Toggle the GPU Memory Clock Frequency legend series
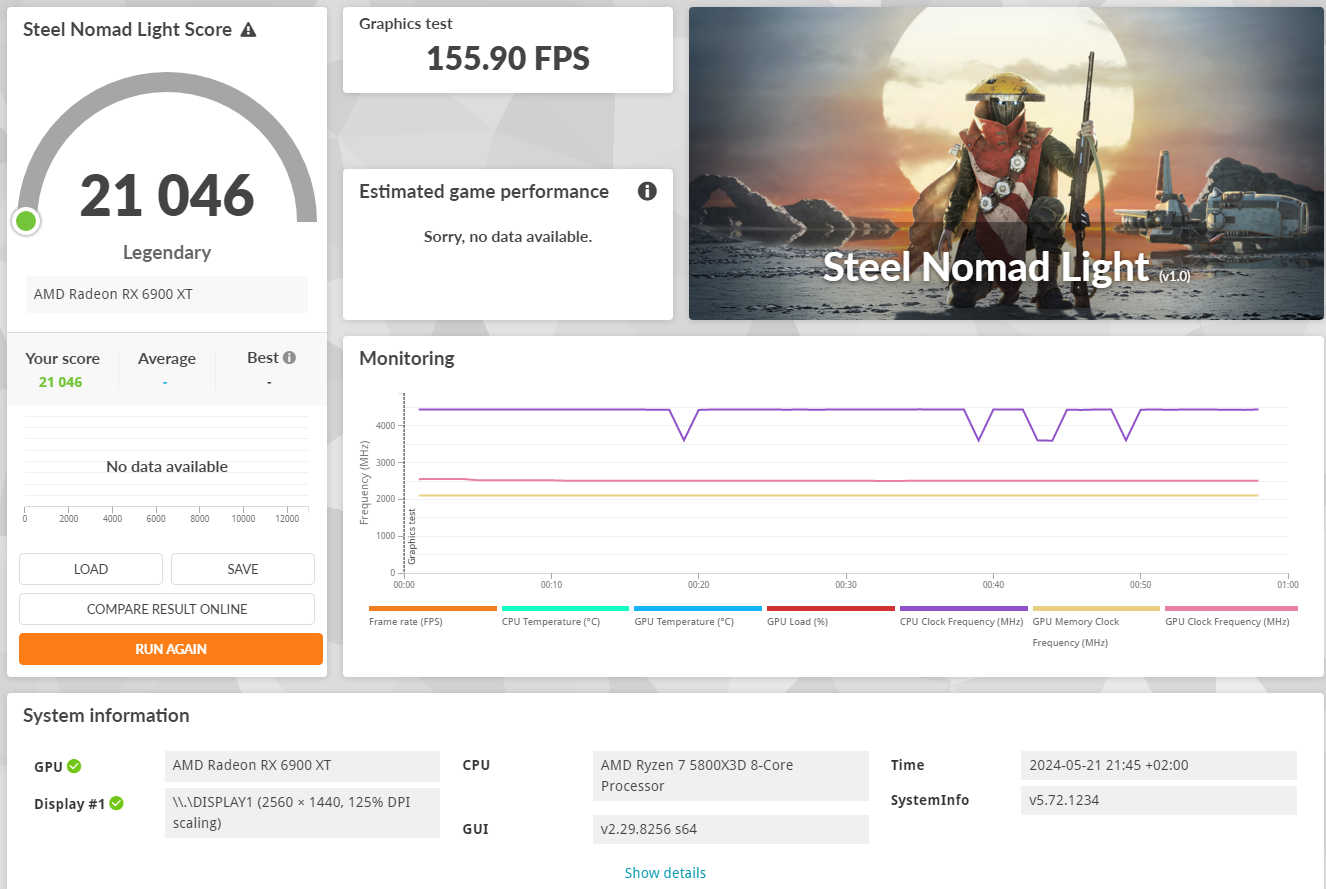The height and width of the screenshot is (889, 1326). [1096, 626]
